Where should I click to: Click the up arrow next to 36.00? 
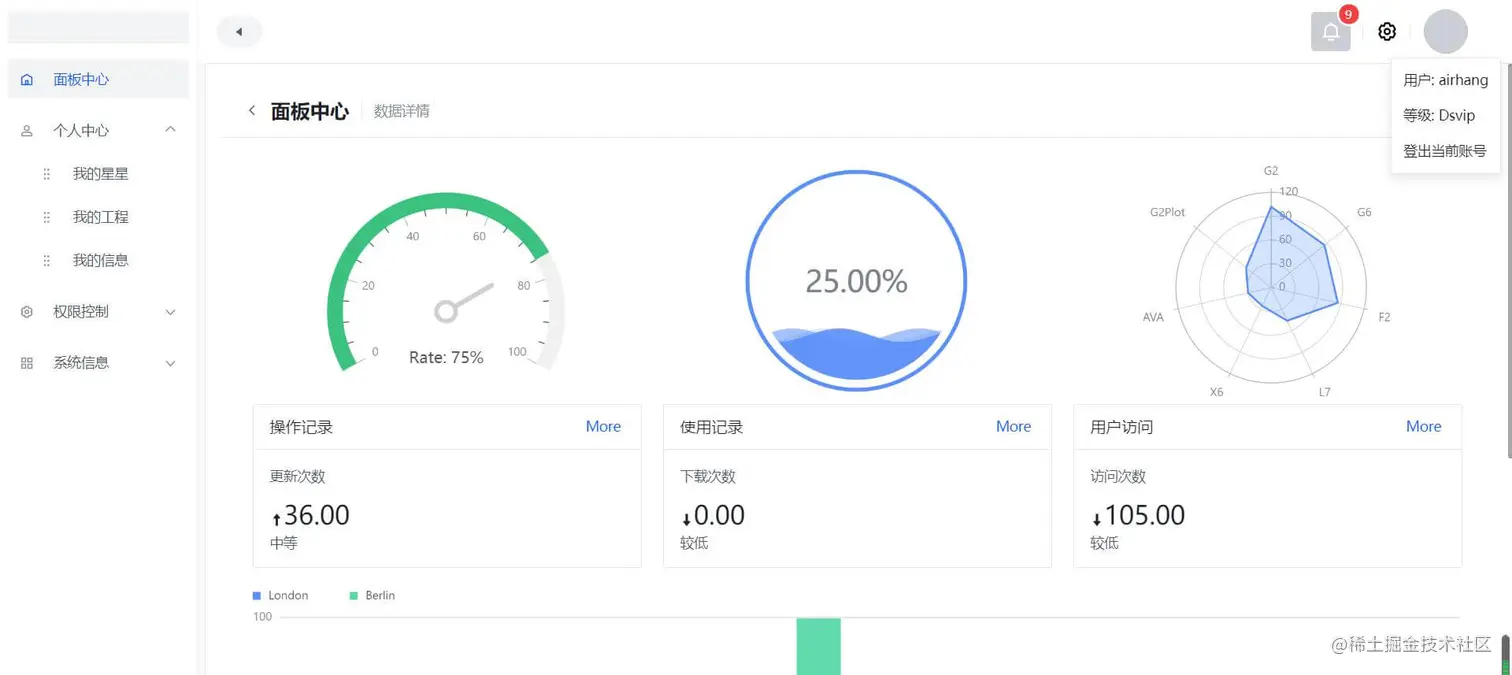[277, 519]
